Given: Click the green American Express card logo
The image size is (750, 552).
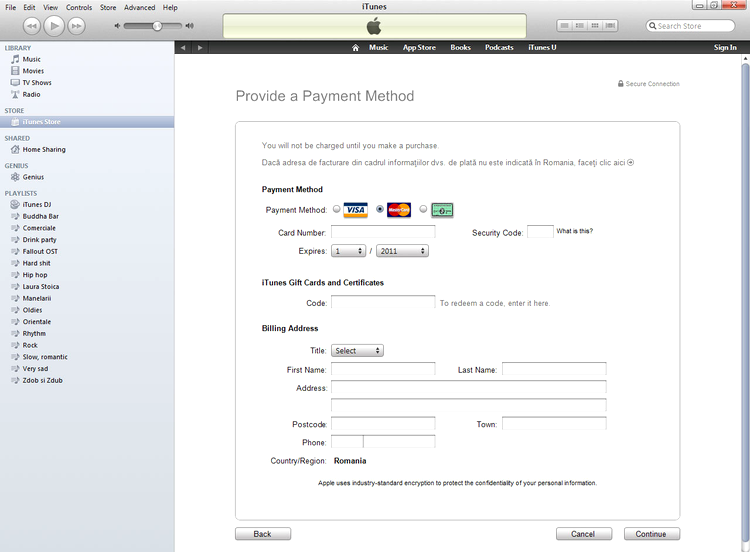Looking at the screenshot, I should [442, 210].
